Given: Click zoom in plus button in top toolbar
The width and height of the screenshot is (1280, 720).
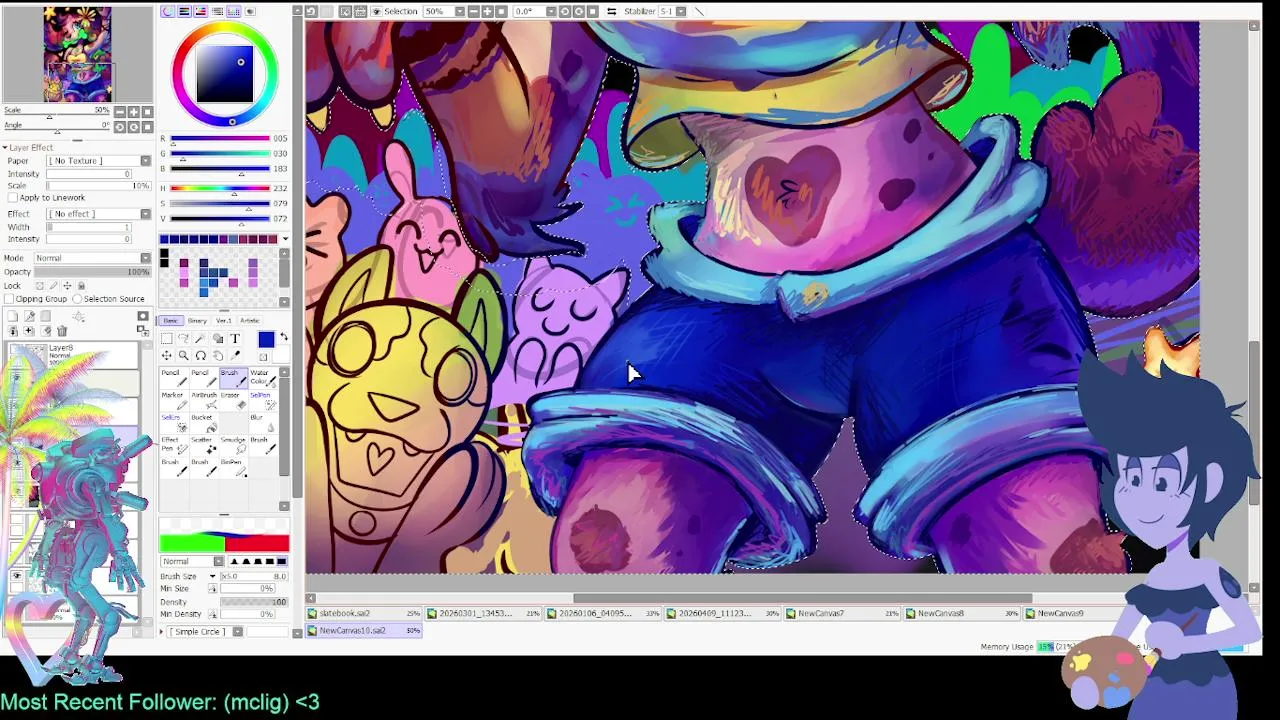Looking at the screenshot, I should [x=487, y=11].
